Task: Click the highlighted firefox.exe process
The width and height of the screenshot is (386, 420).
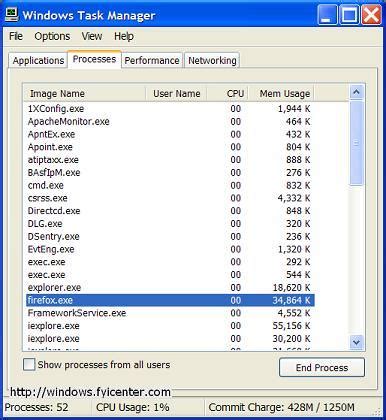Action: coord(170,300)
